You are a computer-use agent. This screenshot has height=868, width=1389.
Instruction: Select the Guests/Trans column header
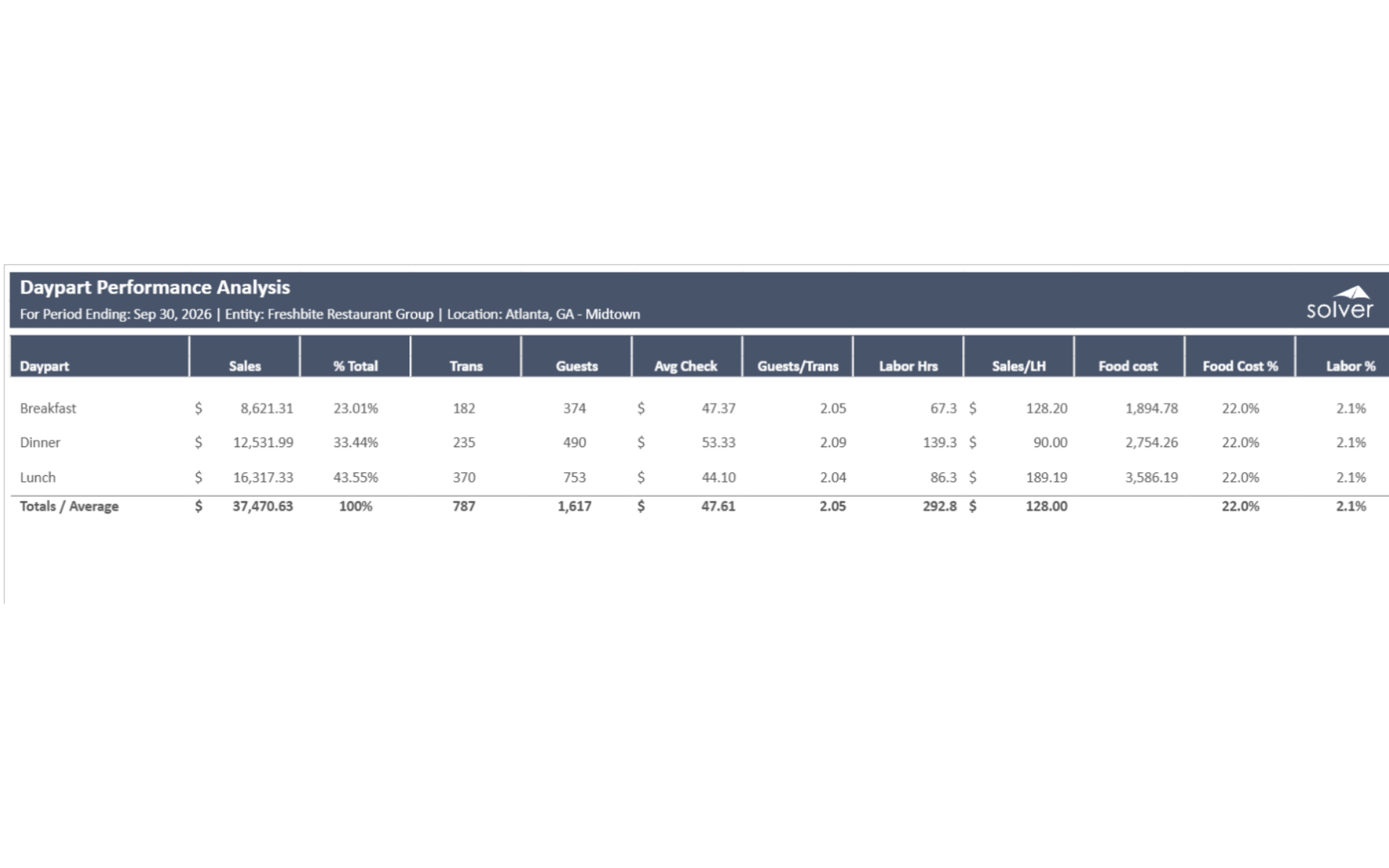797,366
